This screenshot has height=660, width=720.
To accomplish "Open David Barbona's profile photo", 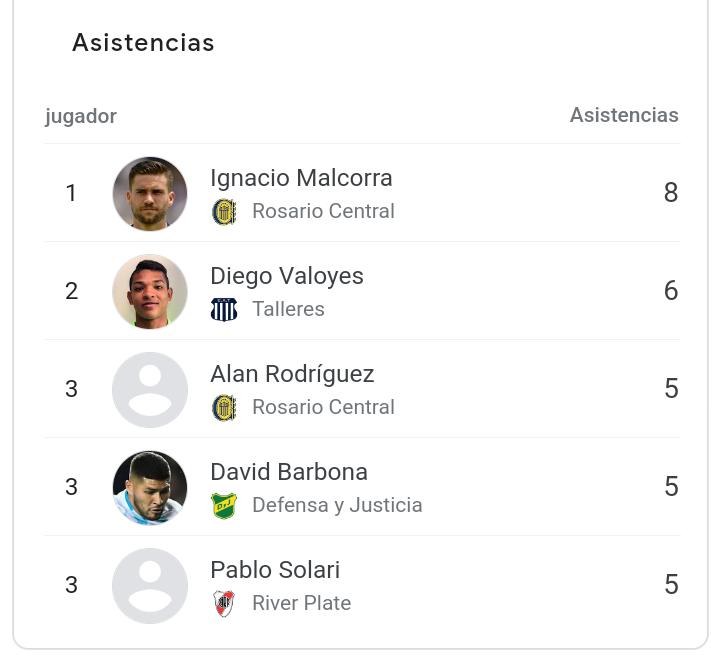I will tap(150, 488).
